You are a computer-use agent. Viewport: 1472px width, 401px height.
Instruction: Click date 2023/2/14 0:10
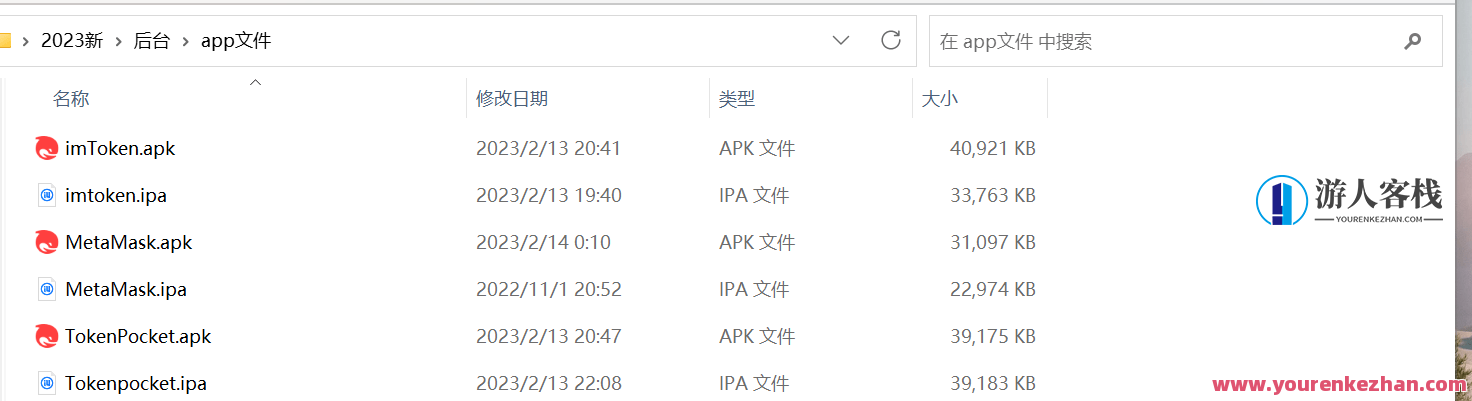[543, 242]
